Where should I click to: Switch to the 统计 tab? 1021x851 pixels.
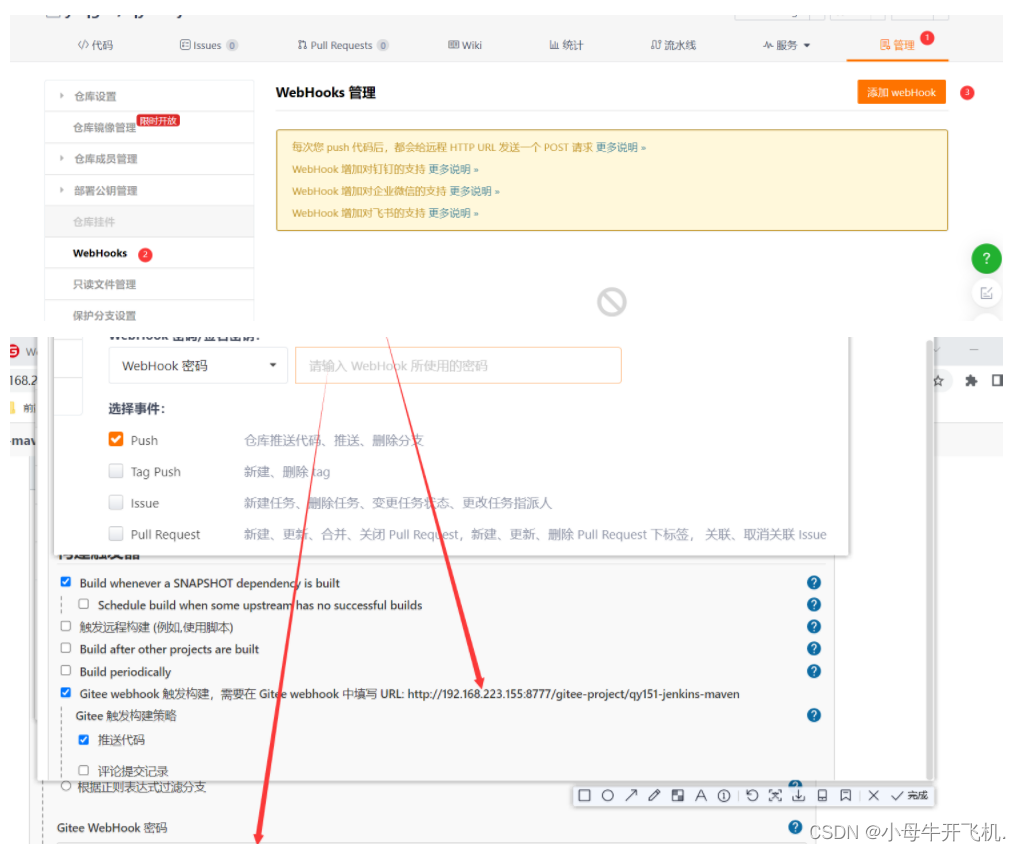point(566,46)
